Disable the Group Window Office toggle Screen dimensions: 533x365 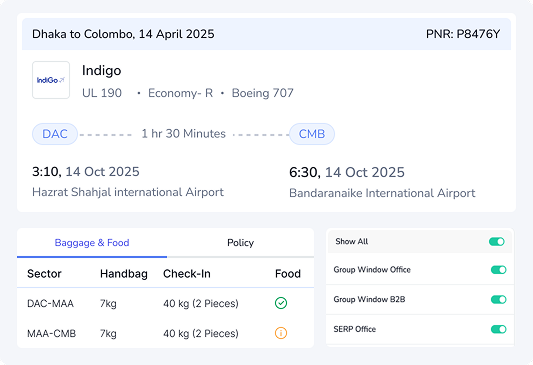point(498,270)
